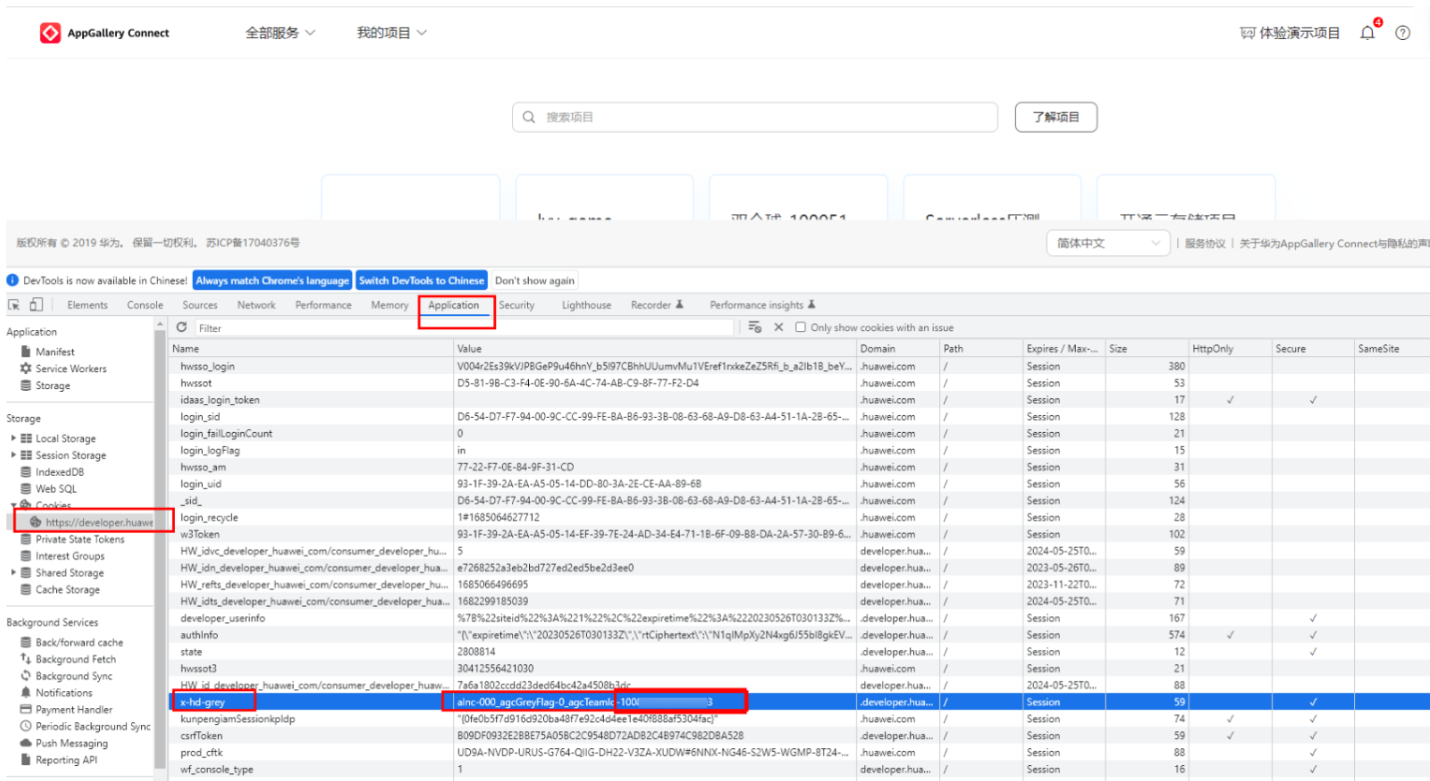The image size is (1430, 781).
Task: Click Always match Chrome's language button
Action: click(272, 281)
